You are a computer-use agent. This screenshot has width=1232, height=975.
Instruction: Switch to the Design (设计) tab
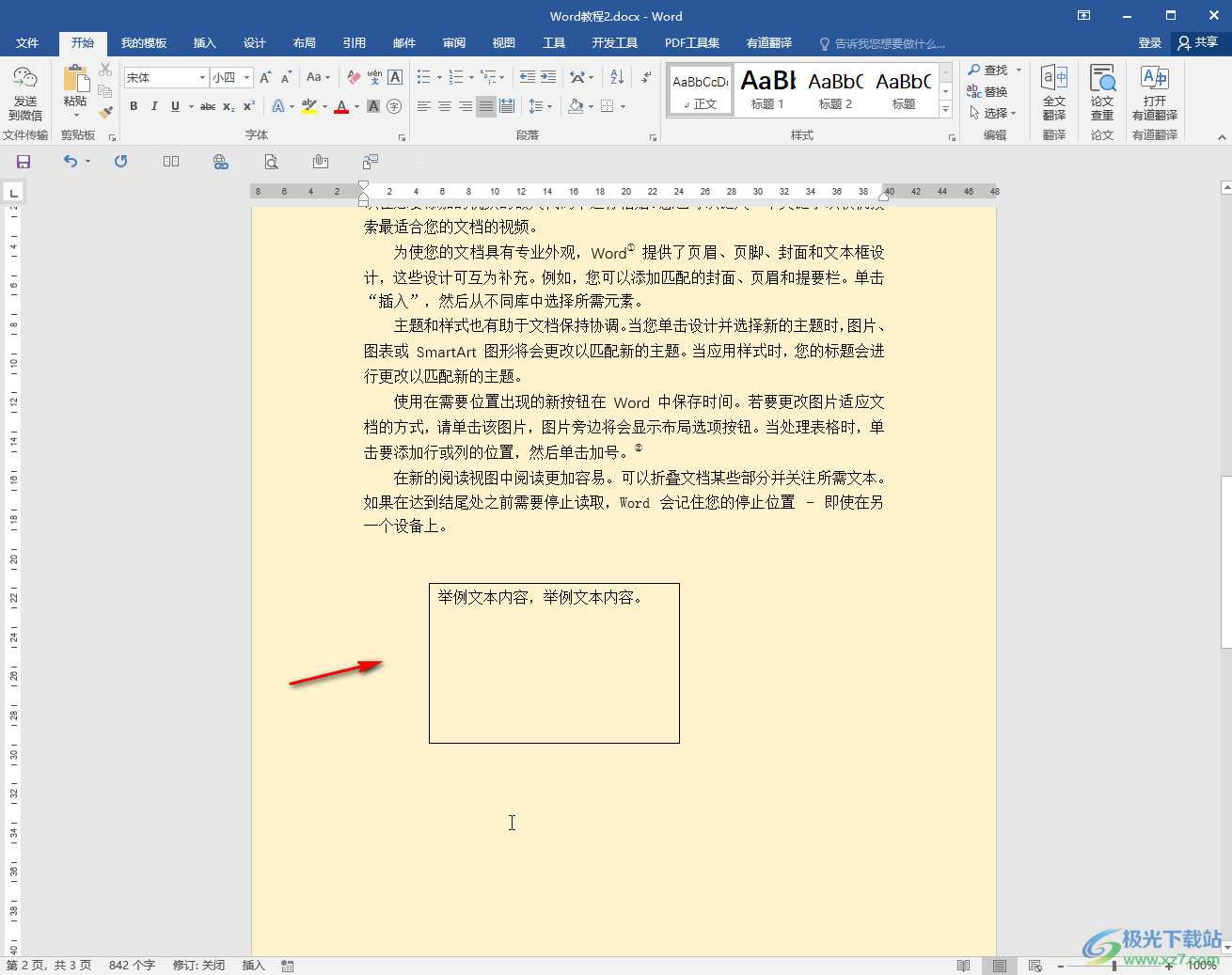[x=254, y=43]
